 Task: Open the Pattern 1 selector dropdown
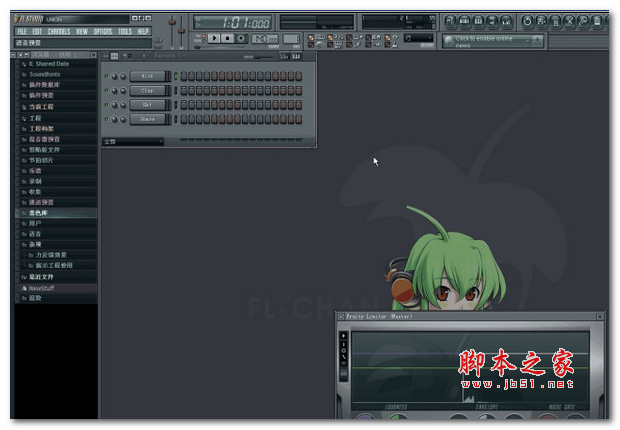pyautogui.click(x=170, y=56)
